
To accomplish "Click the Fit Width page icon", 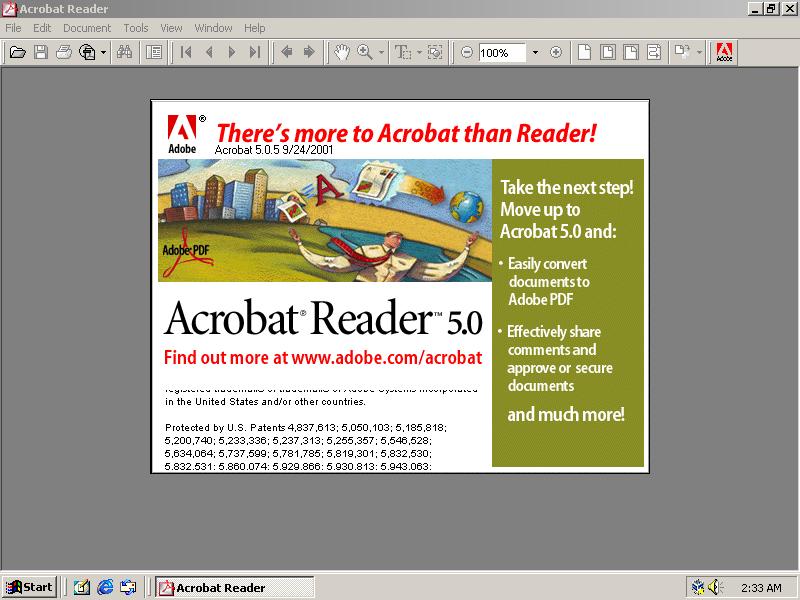I will coord(631,52).
